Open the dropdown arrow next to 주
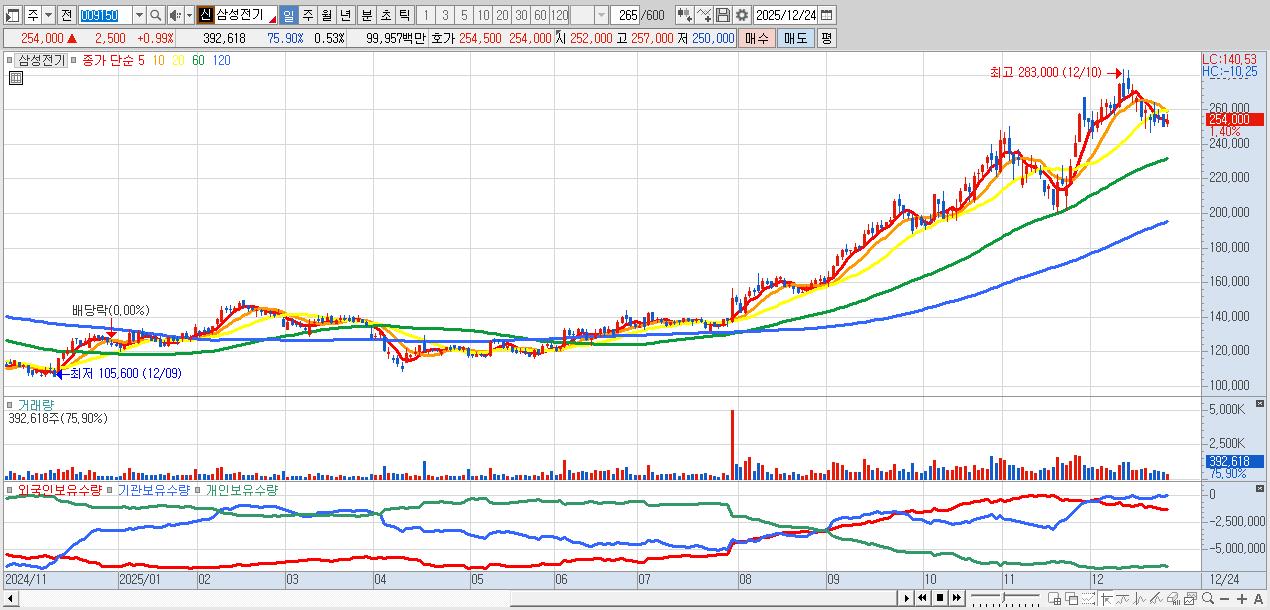This screenshot has height=610, width=1270. (48, 15)
